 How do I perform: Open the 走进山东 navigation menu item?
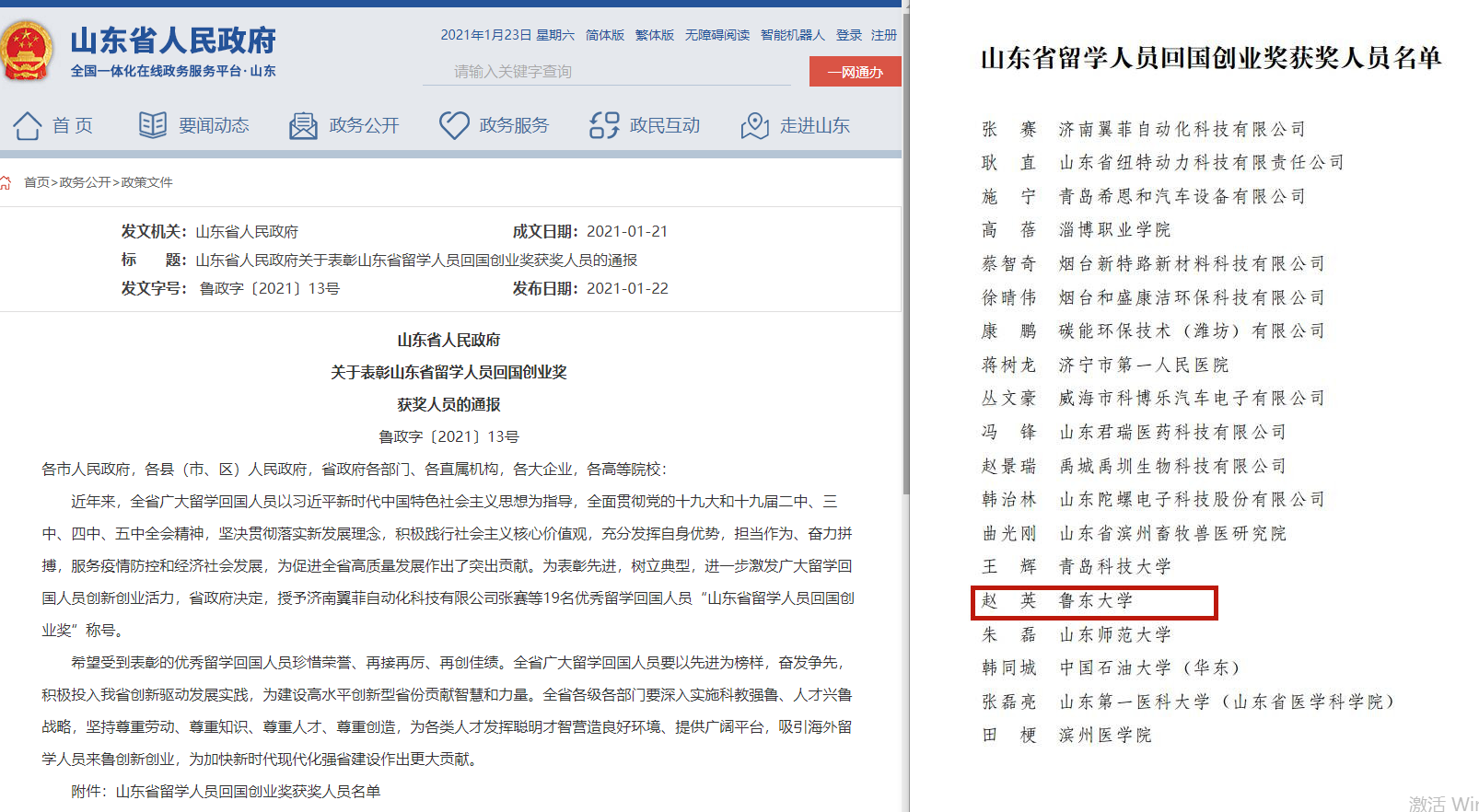point(815,125)
